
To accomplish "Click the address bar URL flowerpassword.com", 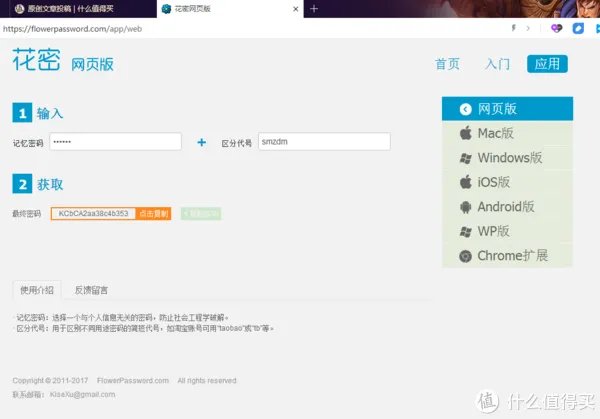I will pyautogui.click(x=72, y=29).
